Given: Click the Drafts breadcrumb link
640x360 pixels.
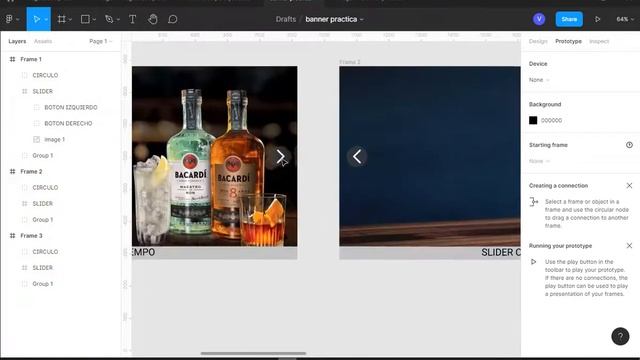Looking at the screenshot, I should [286, 19].
